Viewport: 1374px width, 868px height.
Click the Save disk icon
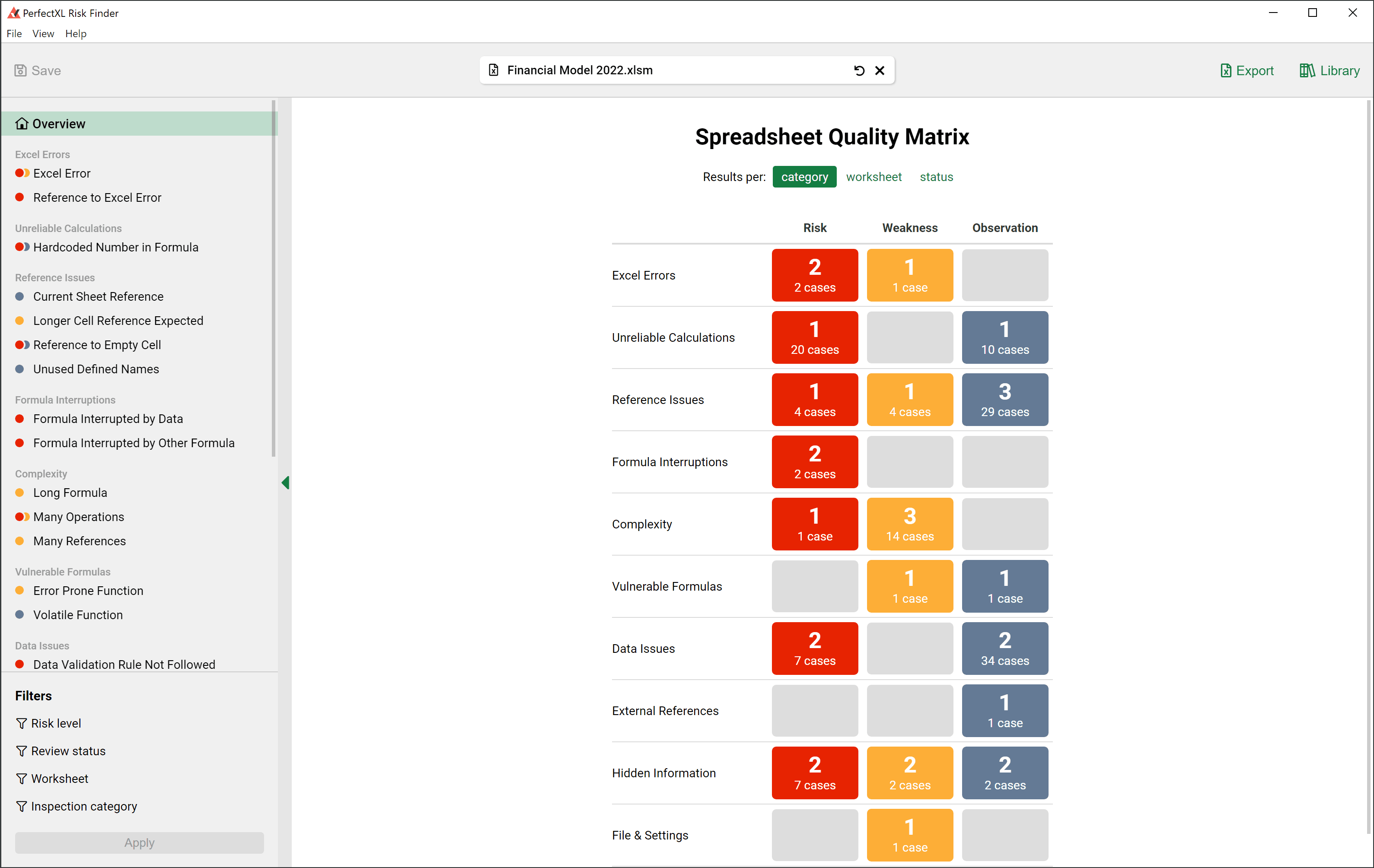pos(21,70)
